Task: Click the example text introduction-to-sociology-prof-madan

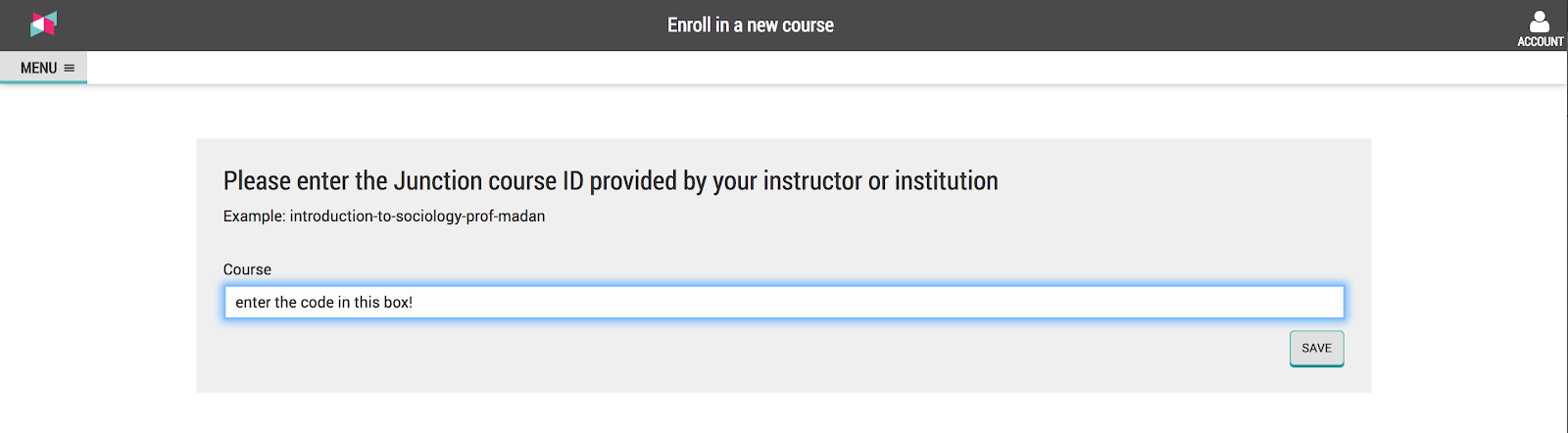Action: coord(417,216)
